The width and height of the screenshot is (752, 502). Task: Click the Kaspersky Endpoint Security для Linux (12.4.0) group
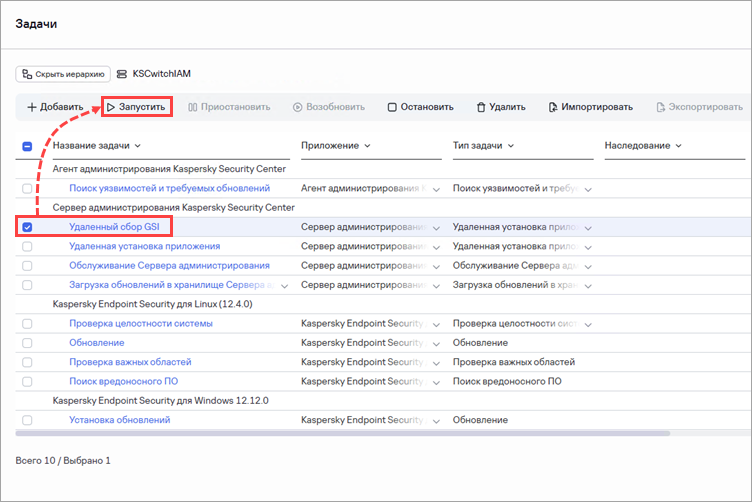coord(152,304)
